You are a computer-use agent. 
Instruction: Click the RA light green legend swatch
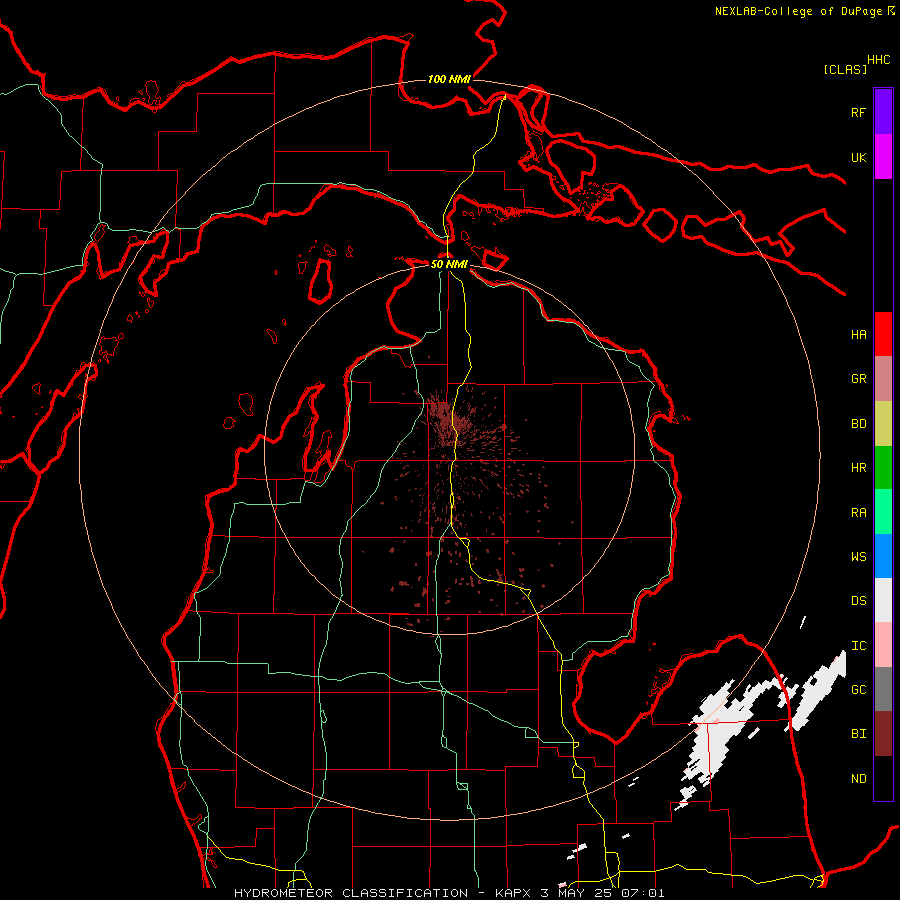pos(883,512)
